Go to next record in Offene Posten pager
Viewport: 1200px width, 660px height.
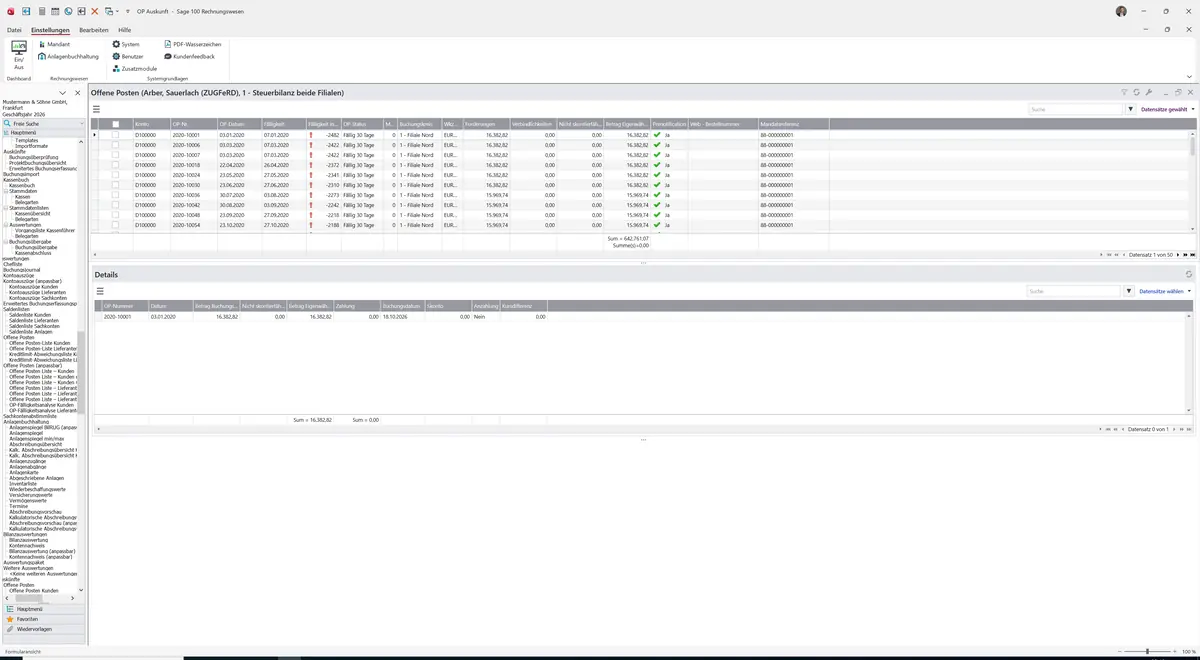(x=1179, y=255)
